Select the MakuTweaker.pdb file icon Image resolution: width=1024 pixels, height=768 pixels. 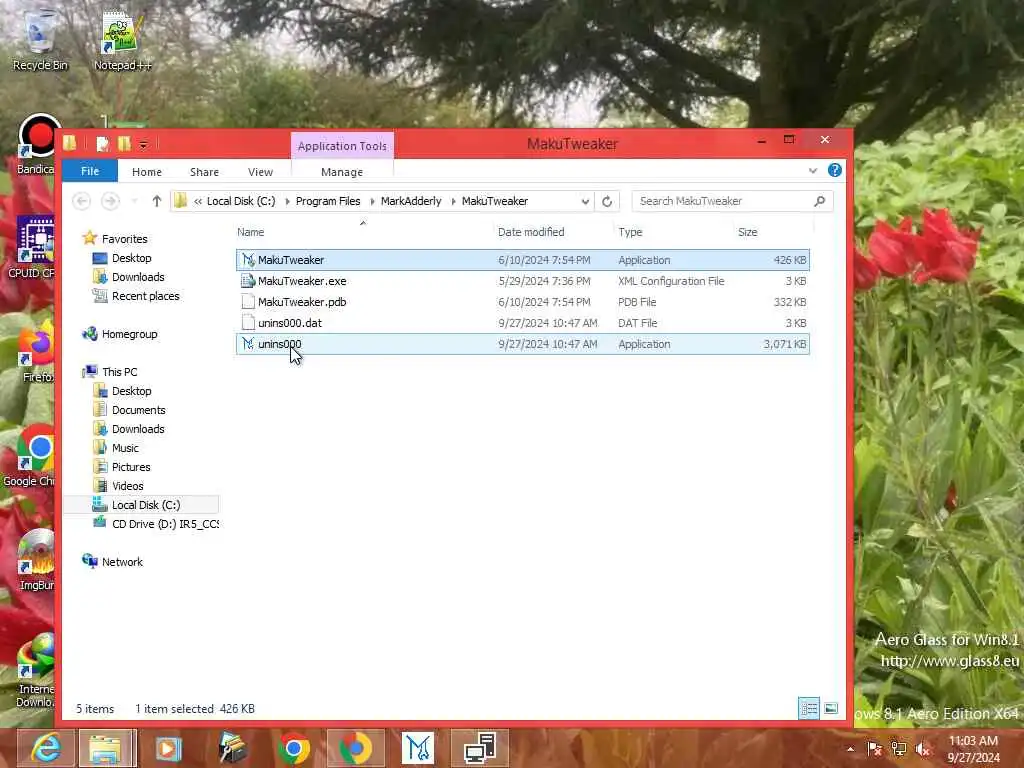248,302
